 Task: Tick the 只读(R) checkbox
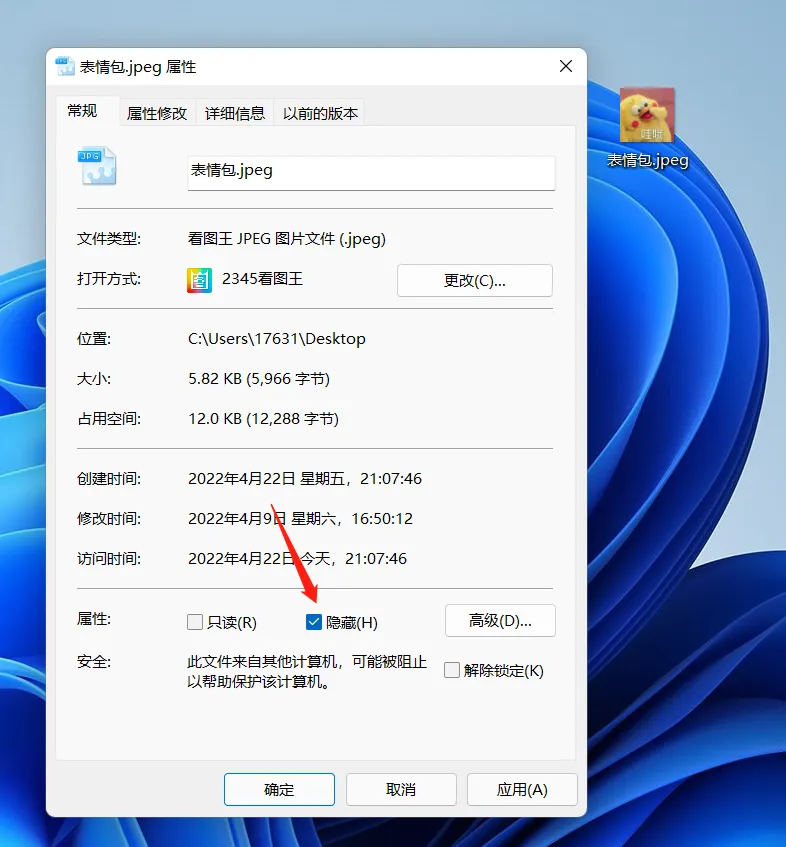(x=194, y=622)
